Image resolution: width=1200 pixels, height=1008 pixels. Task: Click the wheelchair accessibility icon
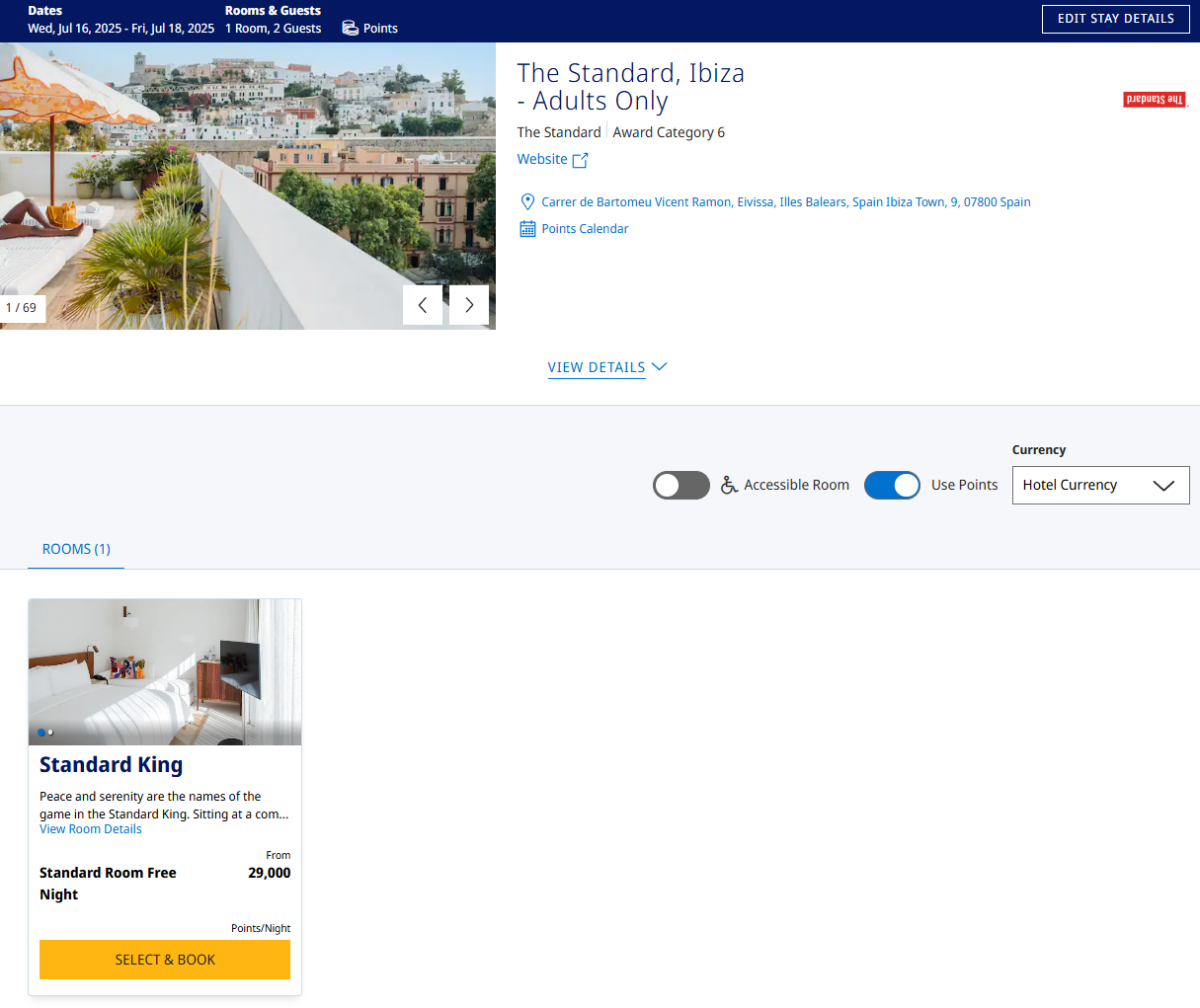tap(729, 485)
